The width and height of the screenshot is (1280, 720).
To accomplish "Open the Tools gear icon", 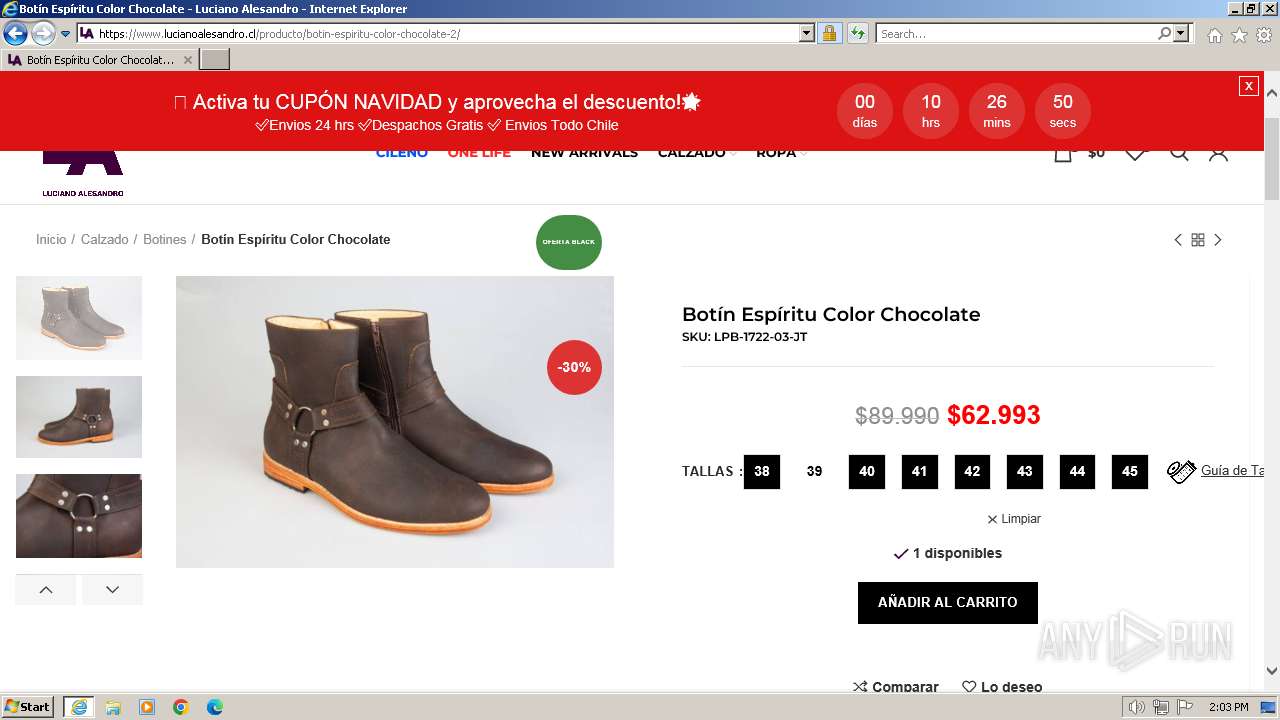I will click(x=1264, y=35).
